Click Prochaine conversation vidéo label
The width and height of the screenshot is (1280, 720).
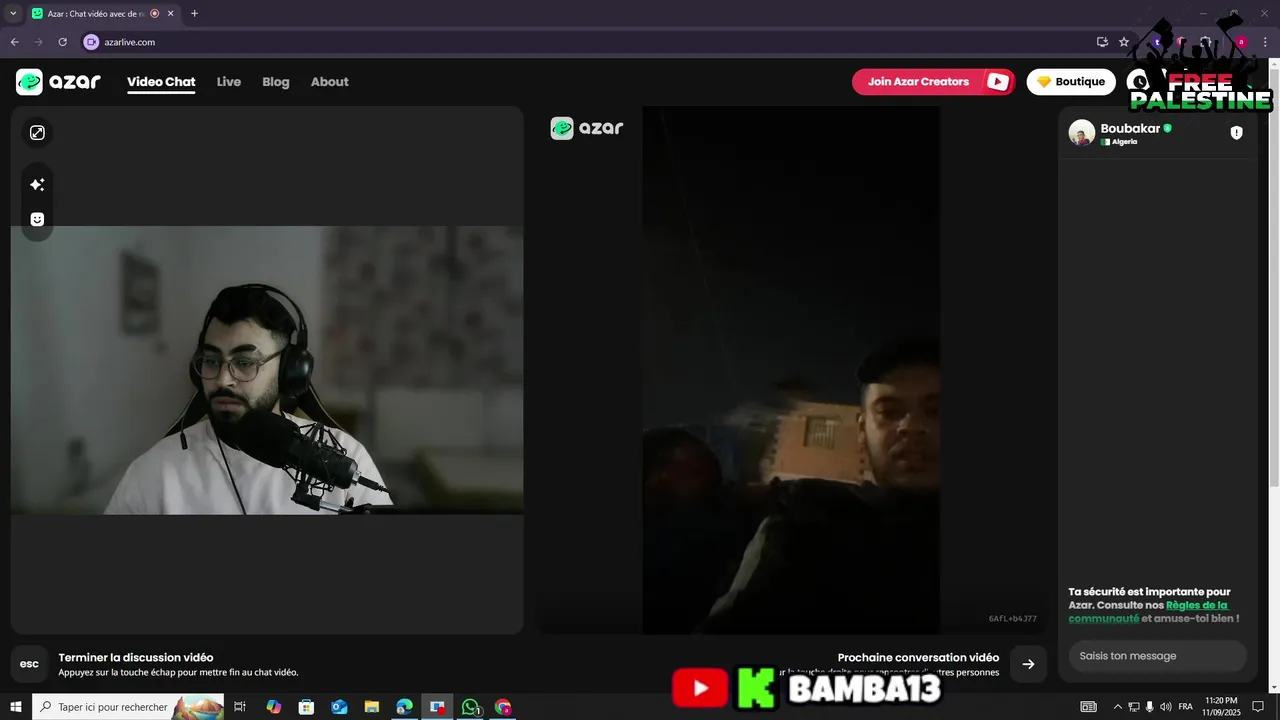[918, 658]
